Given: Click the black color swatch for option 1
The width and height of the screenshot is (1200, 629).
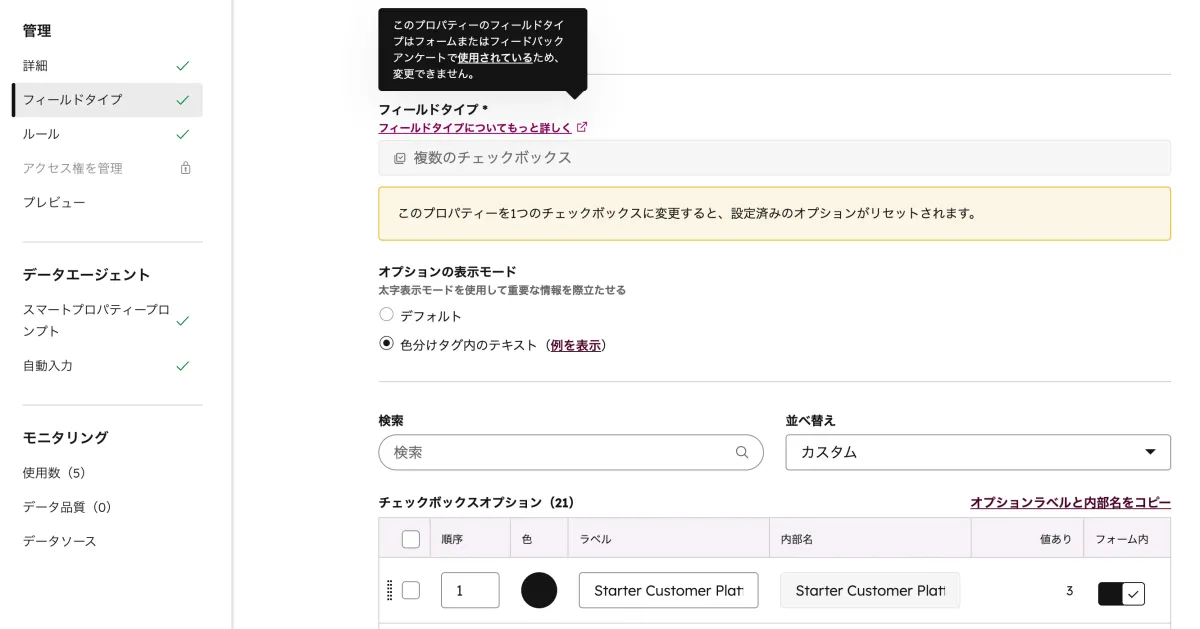Looking at the screenshot, I should (x=539, y=590).
